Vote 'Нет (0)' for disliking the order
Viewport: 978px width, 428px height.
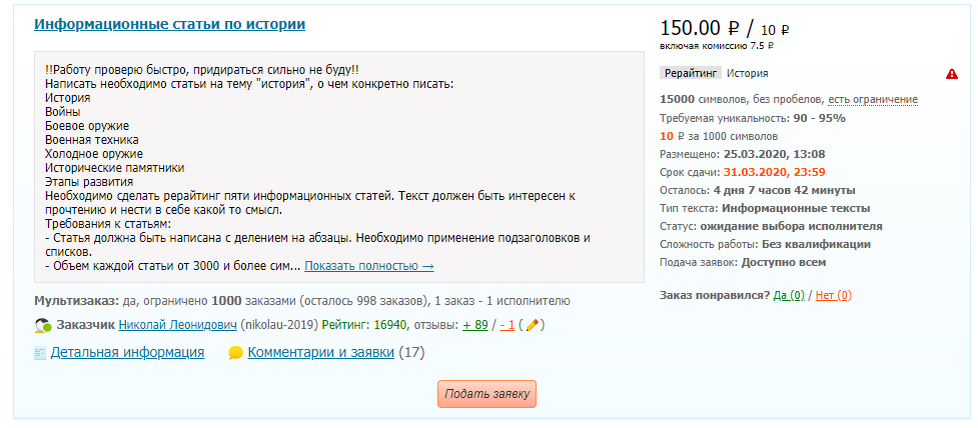point(834,295)
